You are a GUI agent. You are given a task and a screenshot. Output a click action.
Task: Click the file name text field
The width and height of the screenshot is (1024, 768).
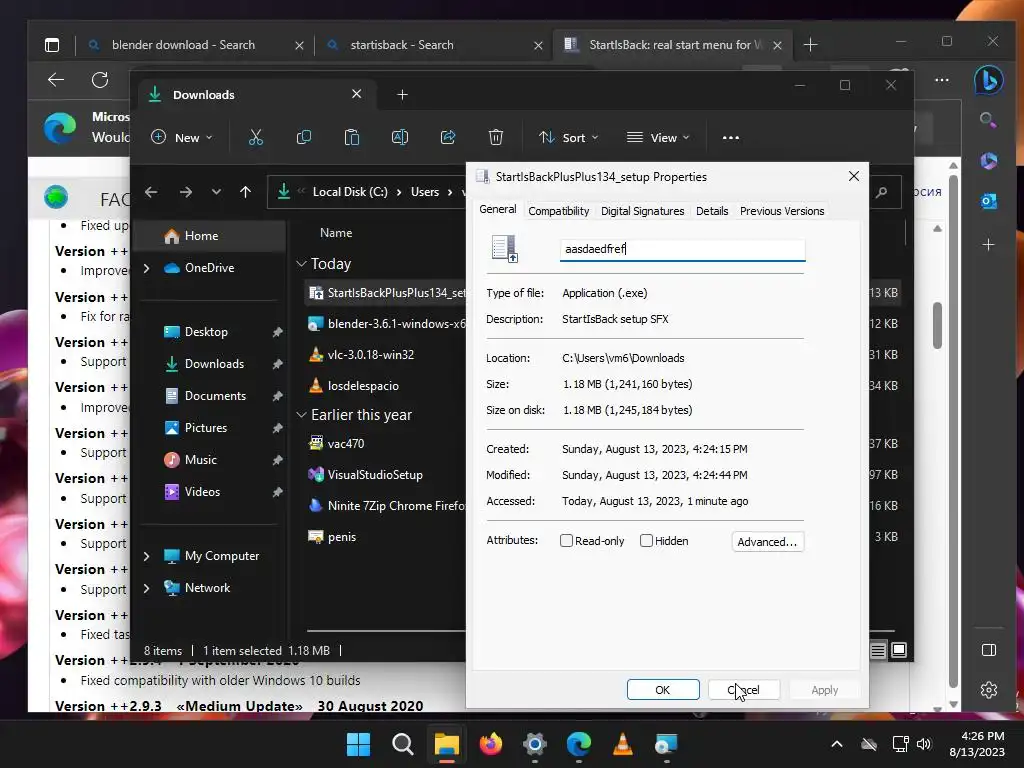coord(682,249)
